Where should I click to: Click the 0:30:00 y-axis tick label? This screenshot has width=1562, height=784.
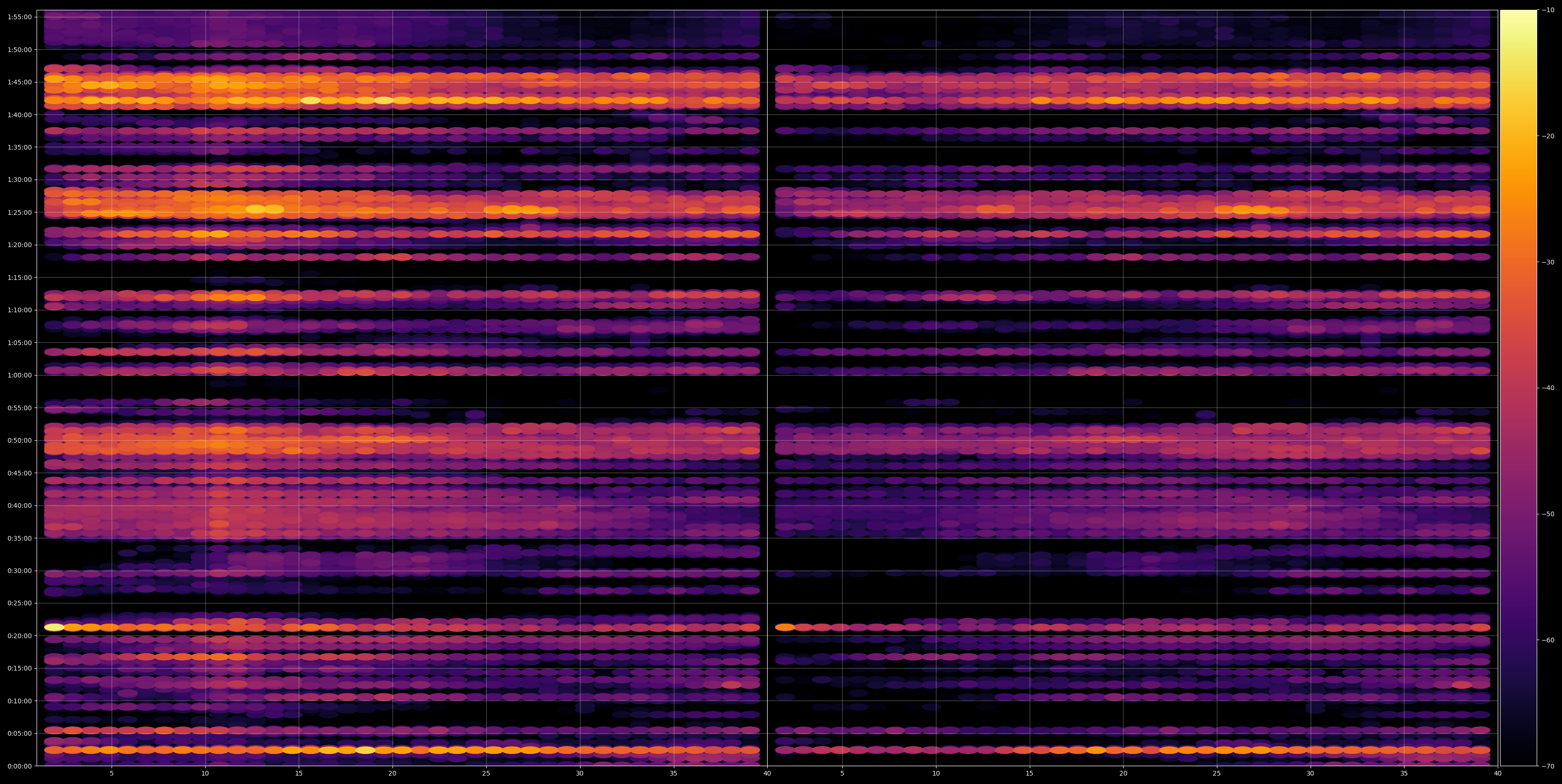pos(19,571)
